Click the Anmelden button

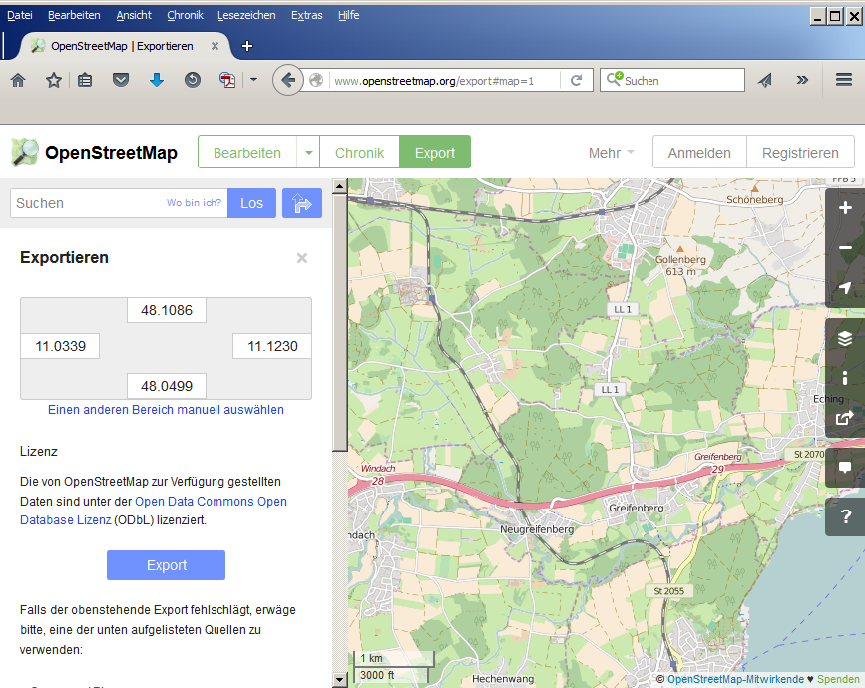[699, 153]
